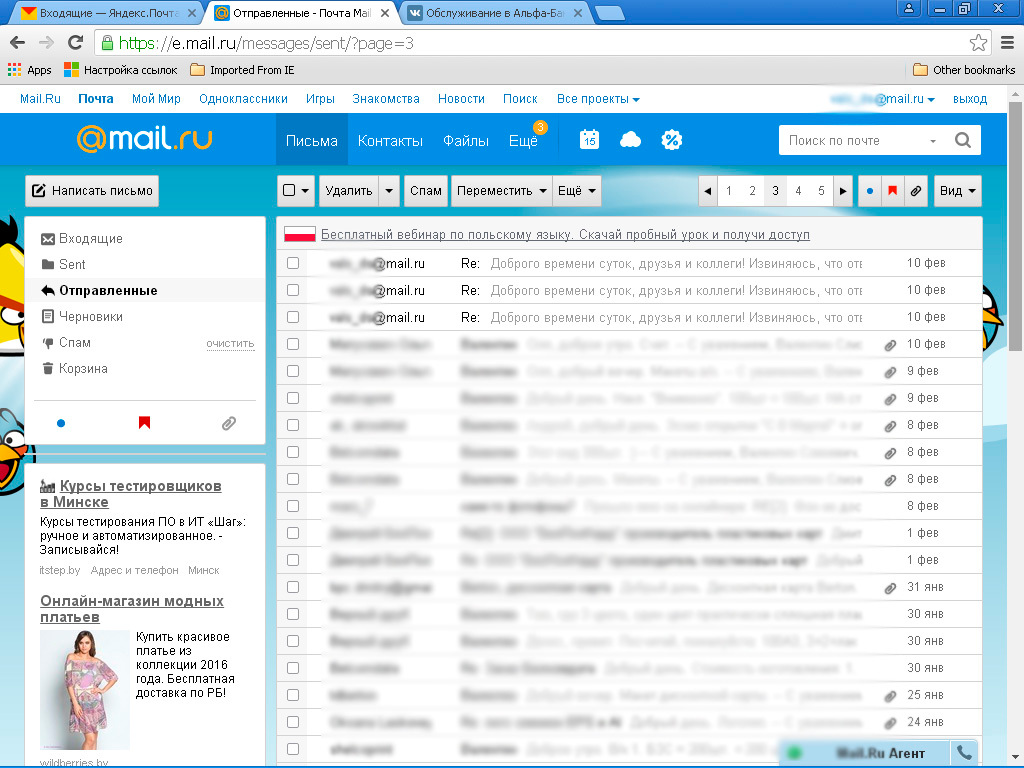Switch to Письма tab

pos(312,140)
